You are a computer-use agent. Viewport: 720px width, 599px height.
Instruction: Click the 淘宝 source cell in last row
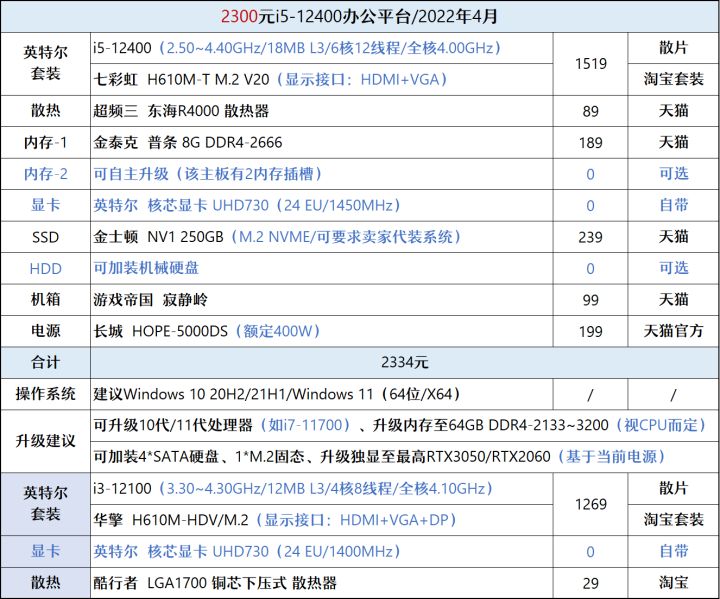tap(674, 583)
